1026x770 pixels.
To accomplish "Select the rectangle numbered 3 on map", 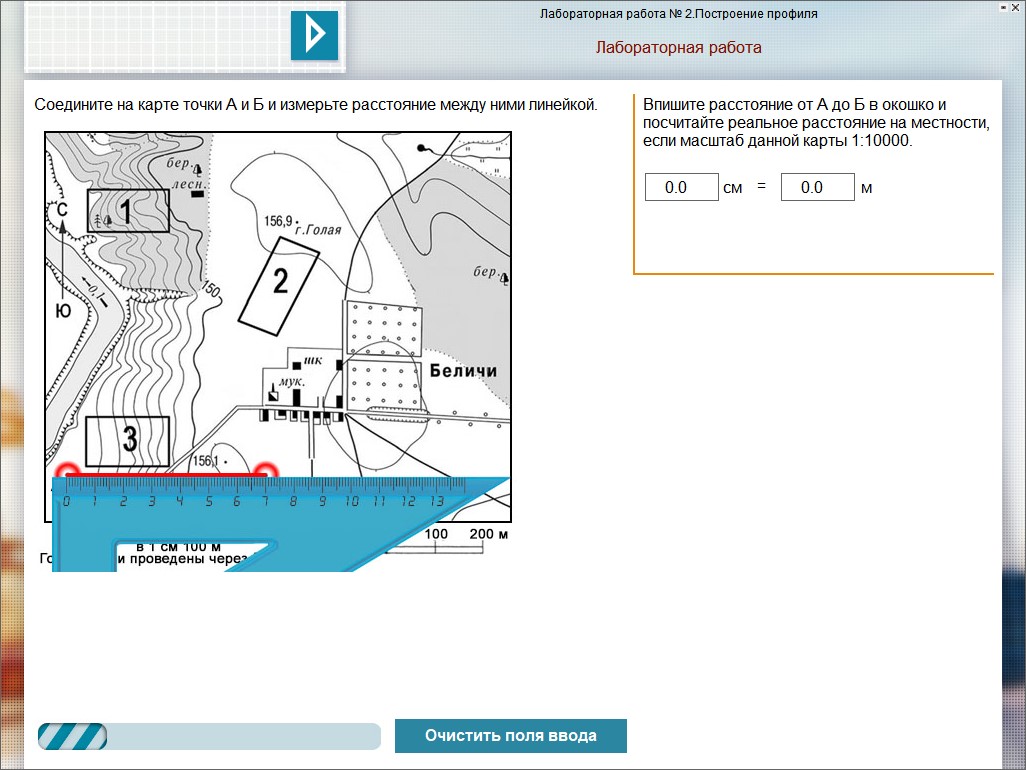I will (127, 440).
